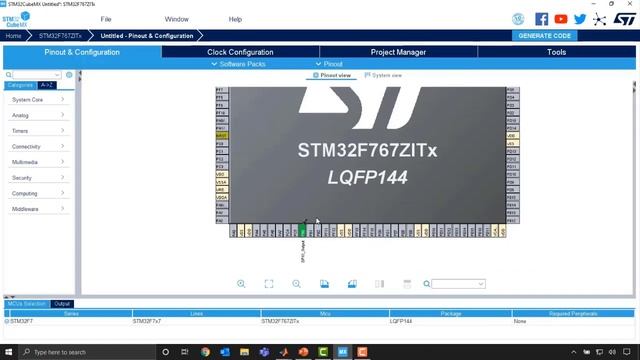Click the Untitled - Pinout & Configuration breadcrumb
640x360 pixels.
coord(147,36)
